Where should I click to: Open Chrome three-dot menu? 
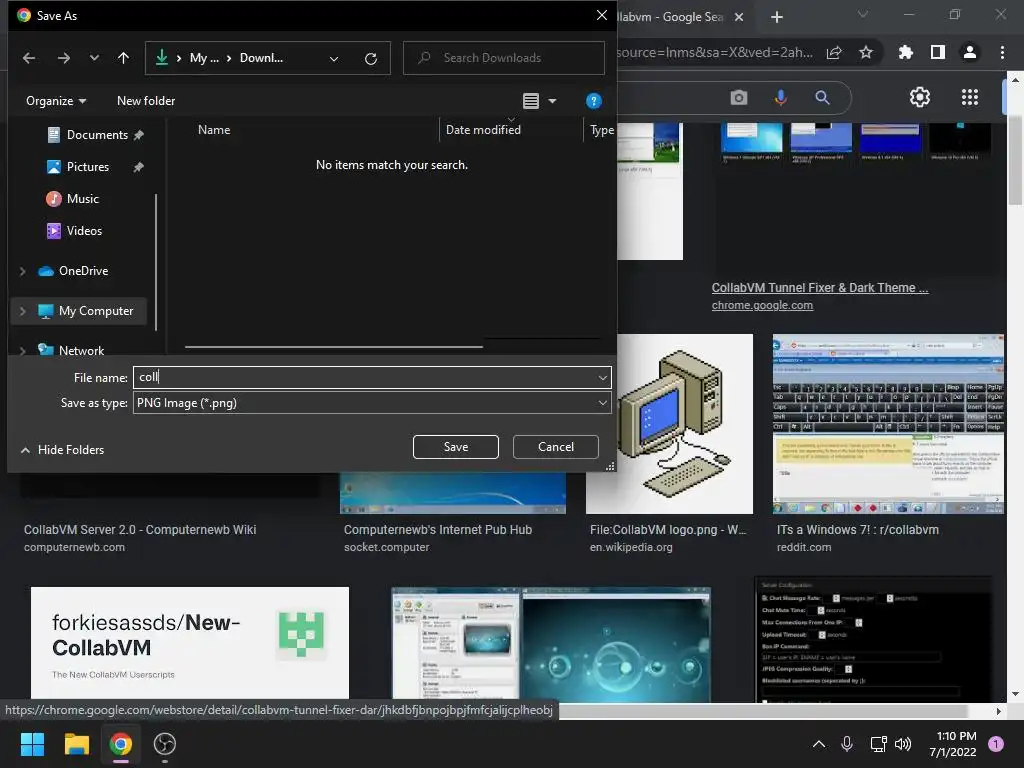click(1002, 52)
